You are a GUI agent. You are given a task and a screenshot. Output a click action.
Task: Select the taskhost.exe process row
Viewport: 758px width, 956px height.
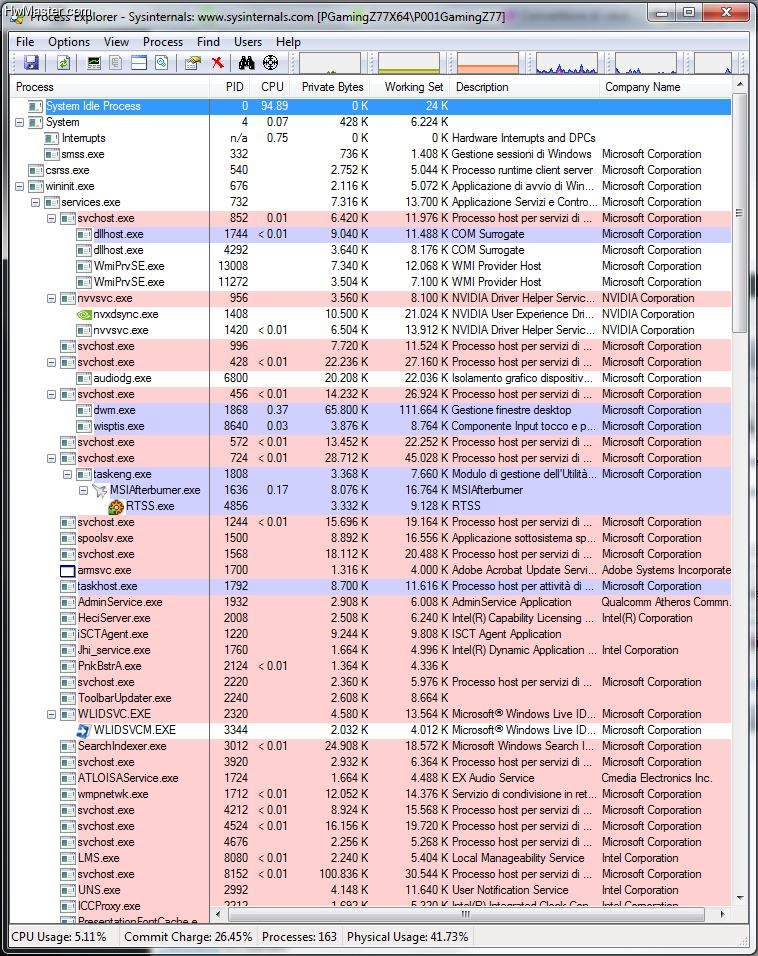371,587
